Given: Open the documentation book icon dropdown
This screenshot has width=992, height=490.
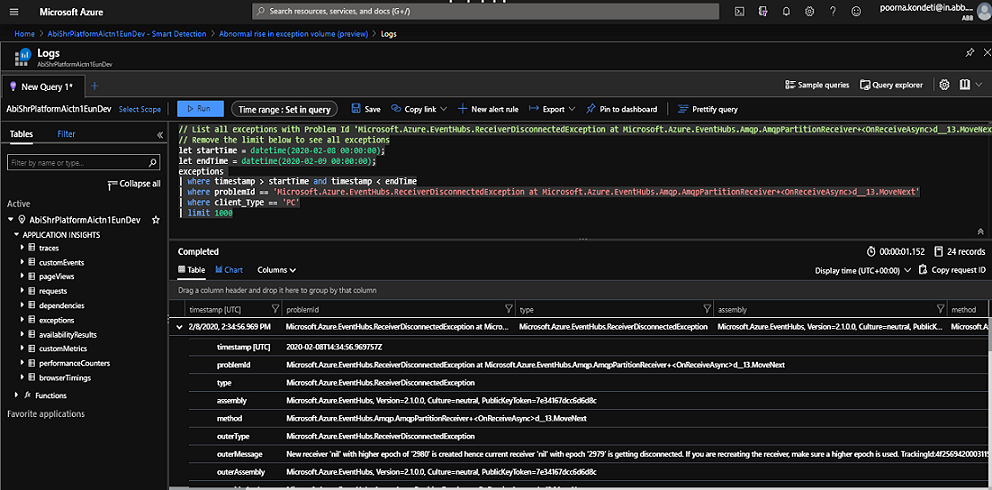Looking at the screenshot, I should click(969, 85).
